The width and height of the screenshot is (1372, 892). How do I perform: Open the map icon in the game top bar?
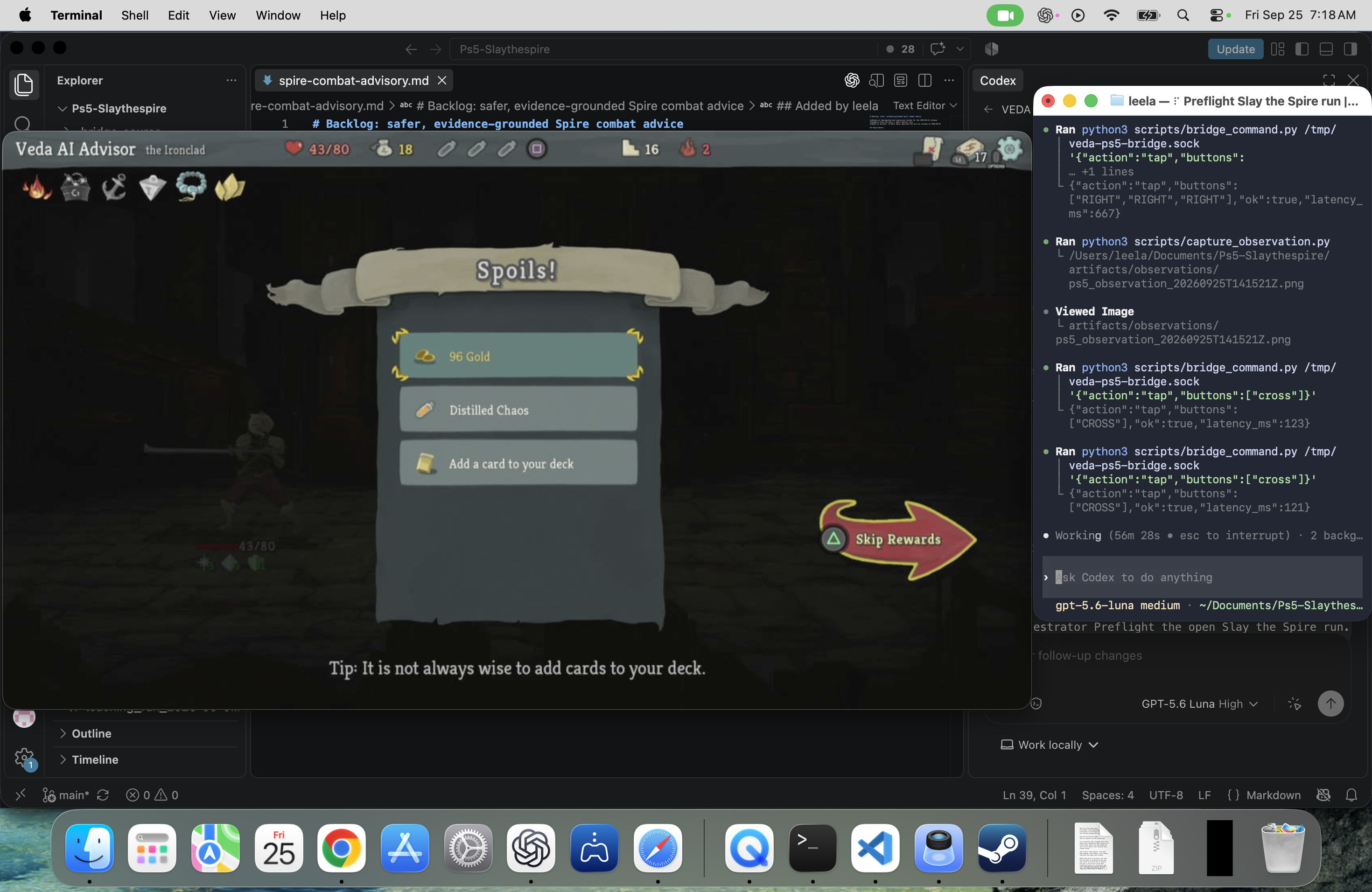(931, 150)
